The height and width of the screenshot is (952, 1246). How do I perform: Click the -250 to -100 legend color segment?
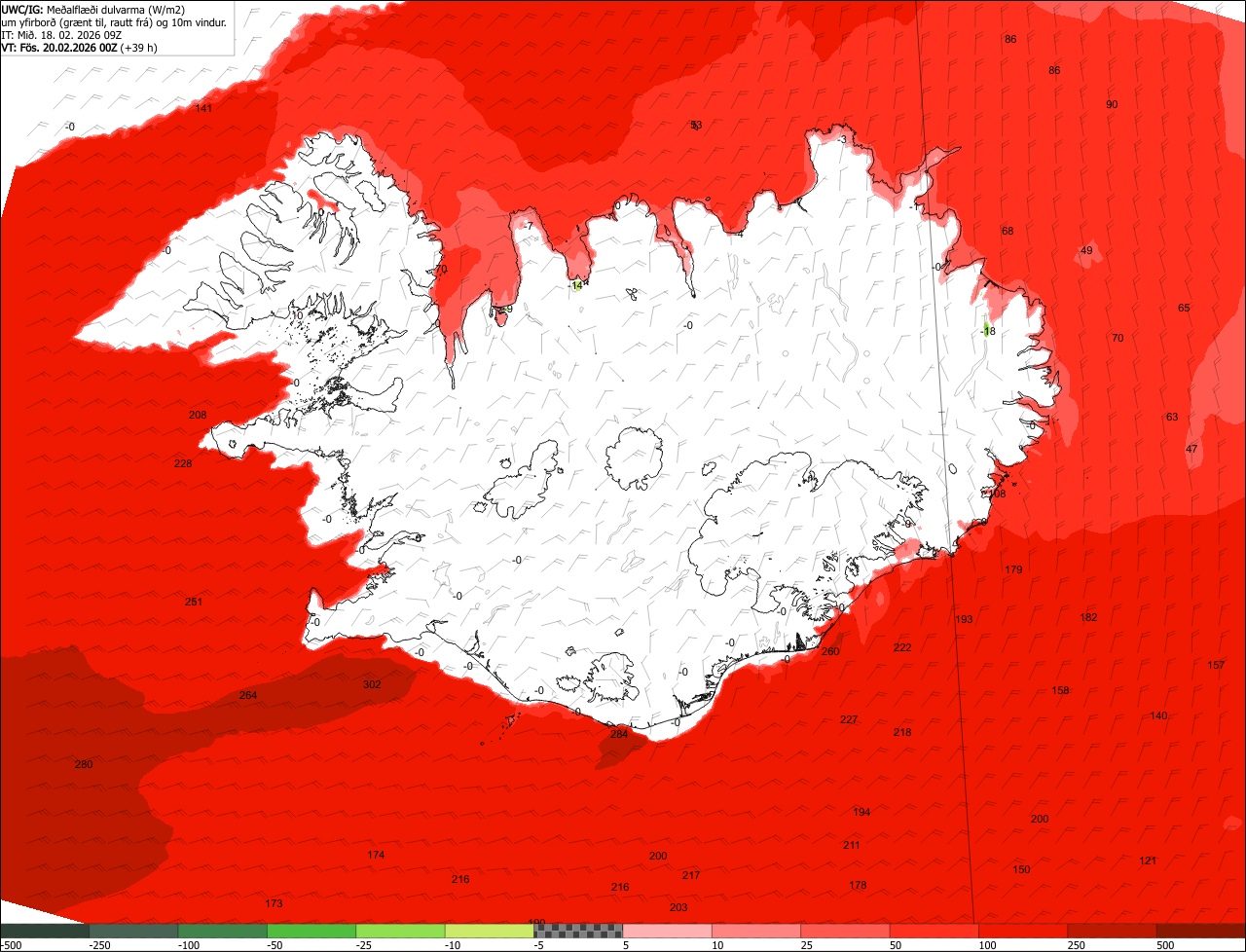[x=133, y=931]
